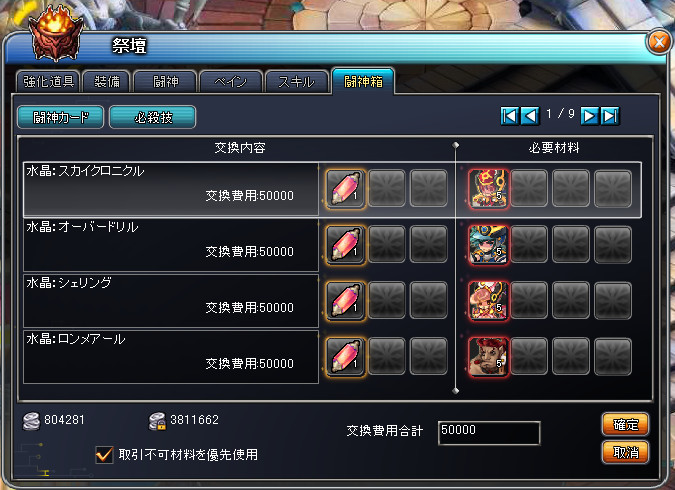This screenshot has height=490, width=675.
Task: Jump to the first page
Action: point(510,116)
